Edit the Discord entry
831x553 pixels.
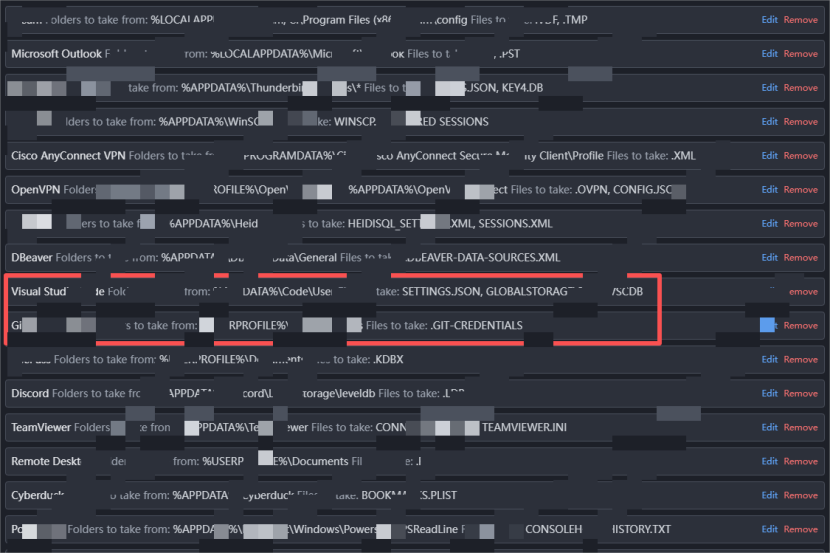pyautogui.click(x=769, y=393)
